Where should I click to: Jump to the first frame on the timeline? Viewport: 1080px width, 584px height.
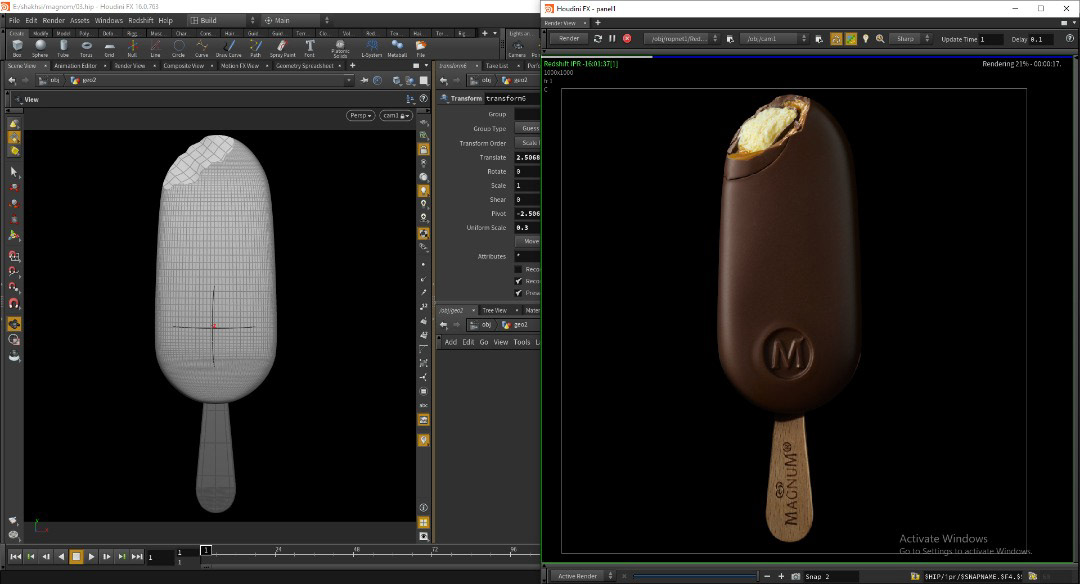coord(15,556)
